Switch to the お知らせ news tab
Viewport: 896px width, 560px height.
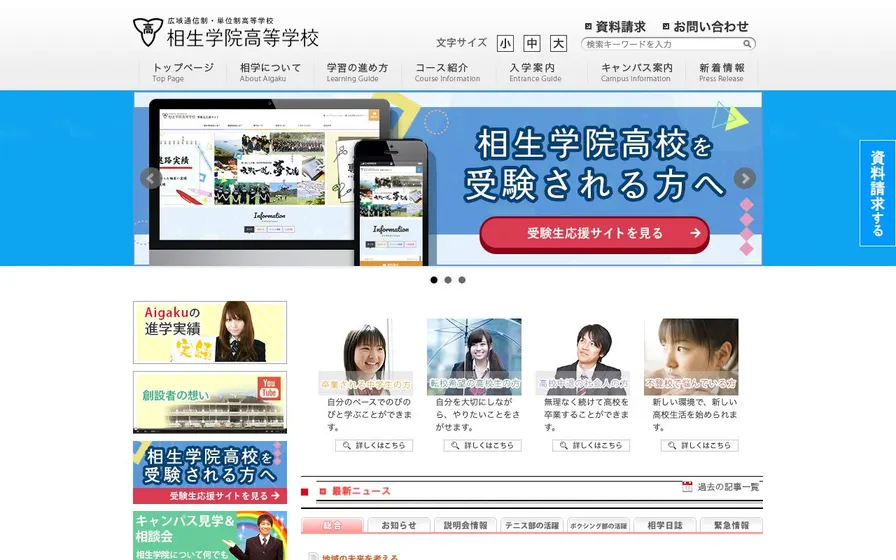[x=398, y=525]
